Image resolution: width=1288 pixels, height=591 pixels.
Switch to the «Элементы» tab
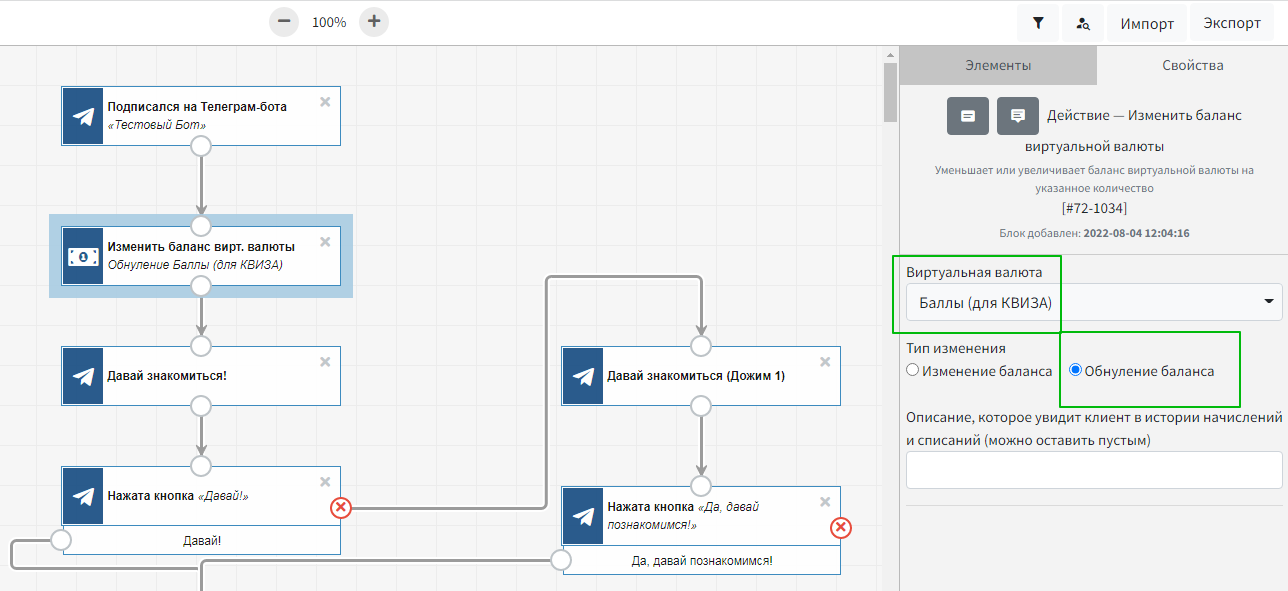[998, 65]
